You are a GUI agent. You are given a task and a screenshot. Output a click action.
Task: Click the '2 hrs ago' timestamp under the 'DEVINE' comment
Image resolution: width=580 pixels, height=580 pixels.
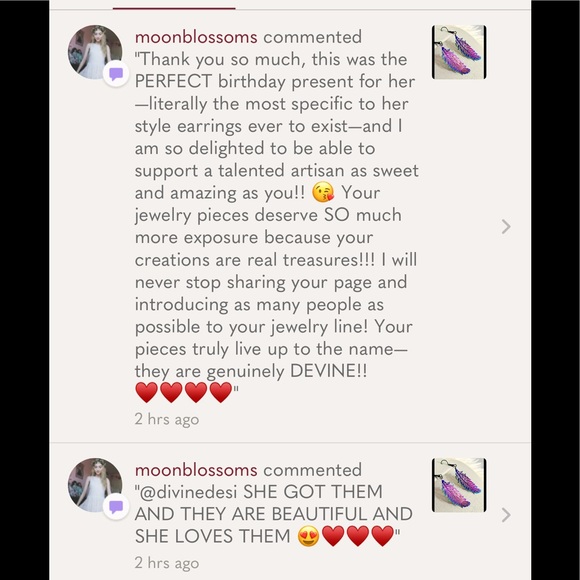(167, 419)
